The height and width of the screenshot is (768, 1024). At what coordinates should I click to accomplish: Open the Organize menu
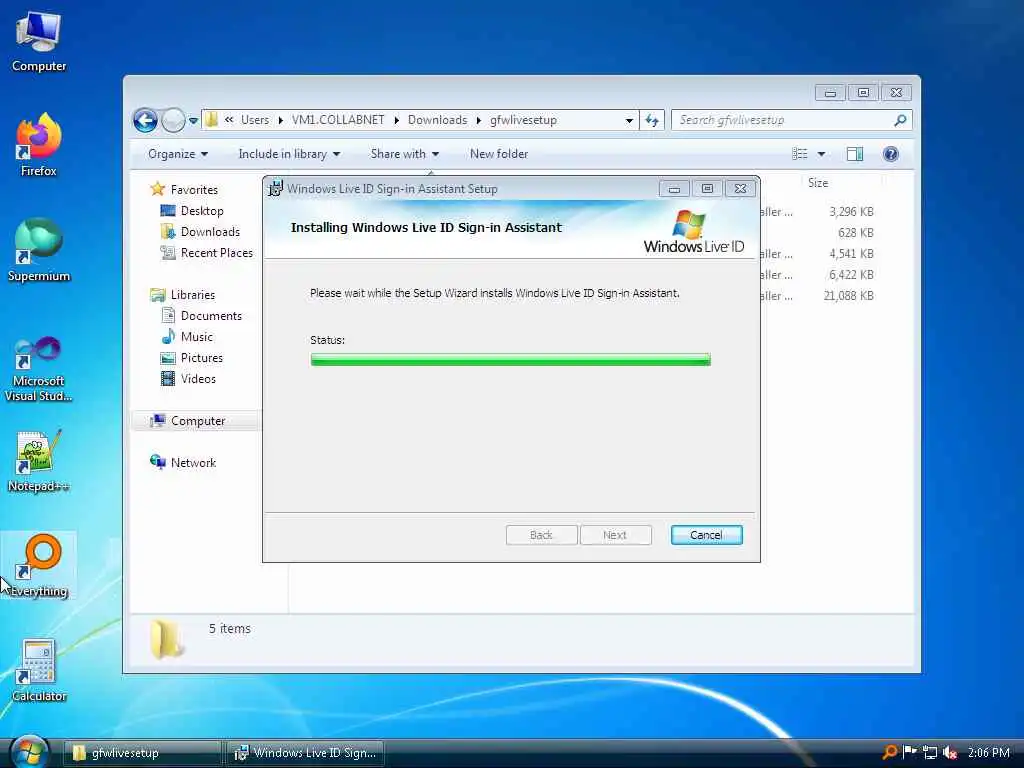click(178, 154)
